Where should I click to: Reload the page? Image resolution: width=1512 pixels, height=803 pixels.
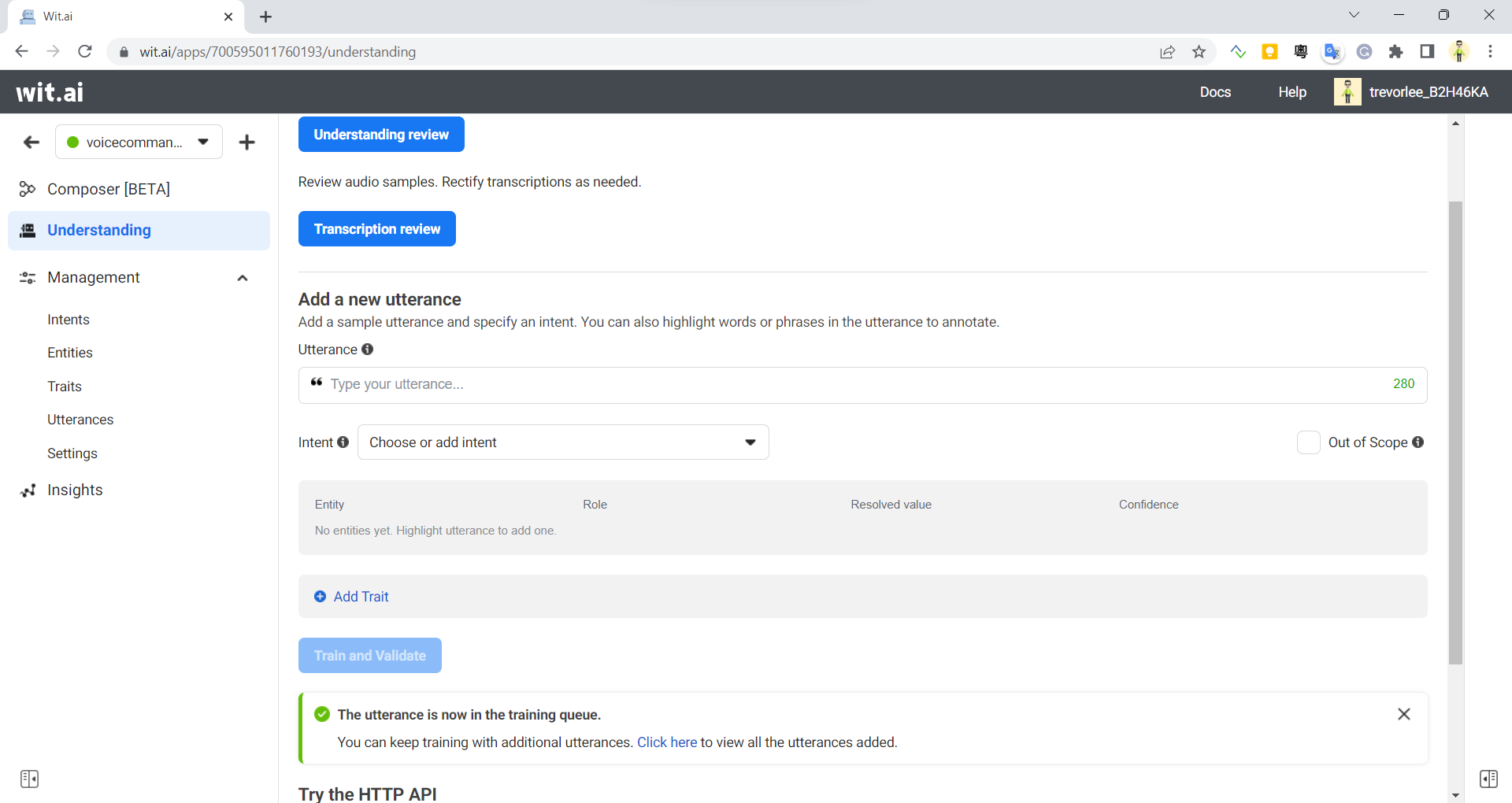pyautogui.click(x=85, y=52)
